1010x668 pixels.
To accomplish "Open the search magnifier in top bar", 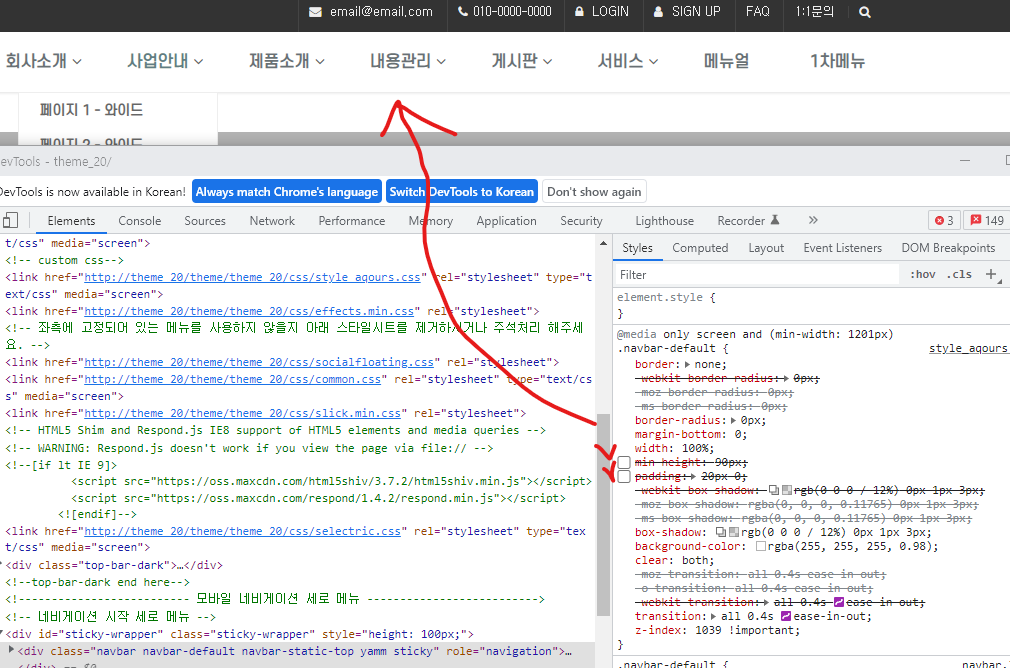I will click(864, 12).
